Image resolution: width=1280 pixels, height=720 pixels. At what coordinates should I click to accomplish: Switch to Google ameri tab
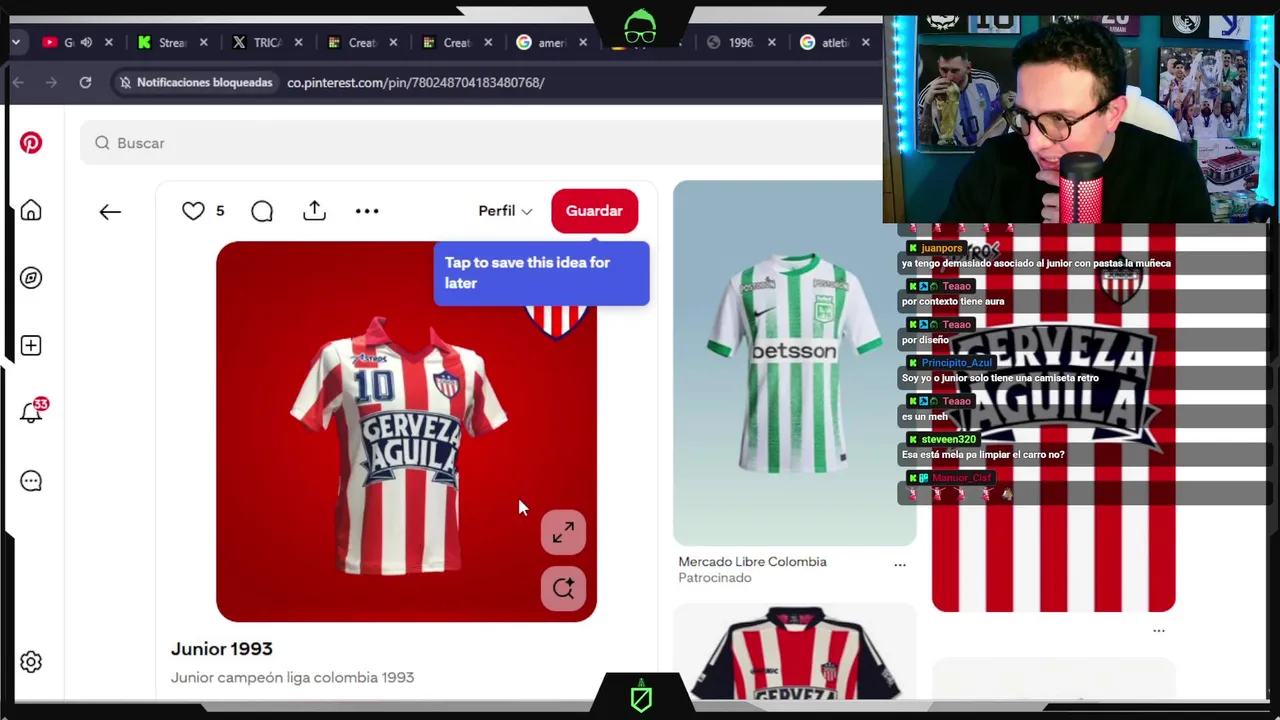(542, 42)
